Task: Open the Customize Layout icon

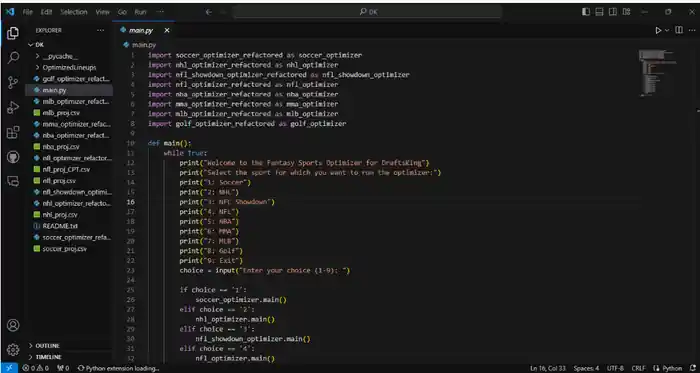Action: click(627, 12)
